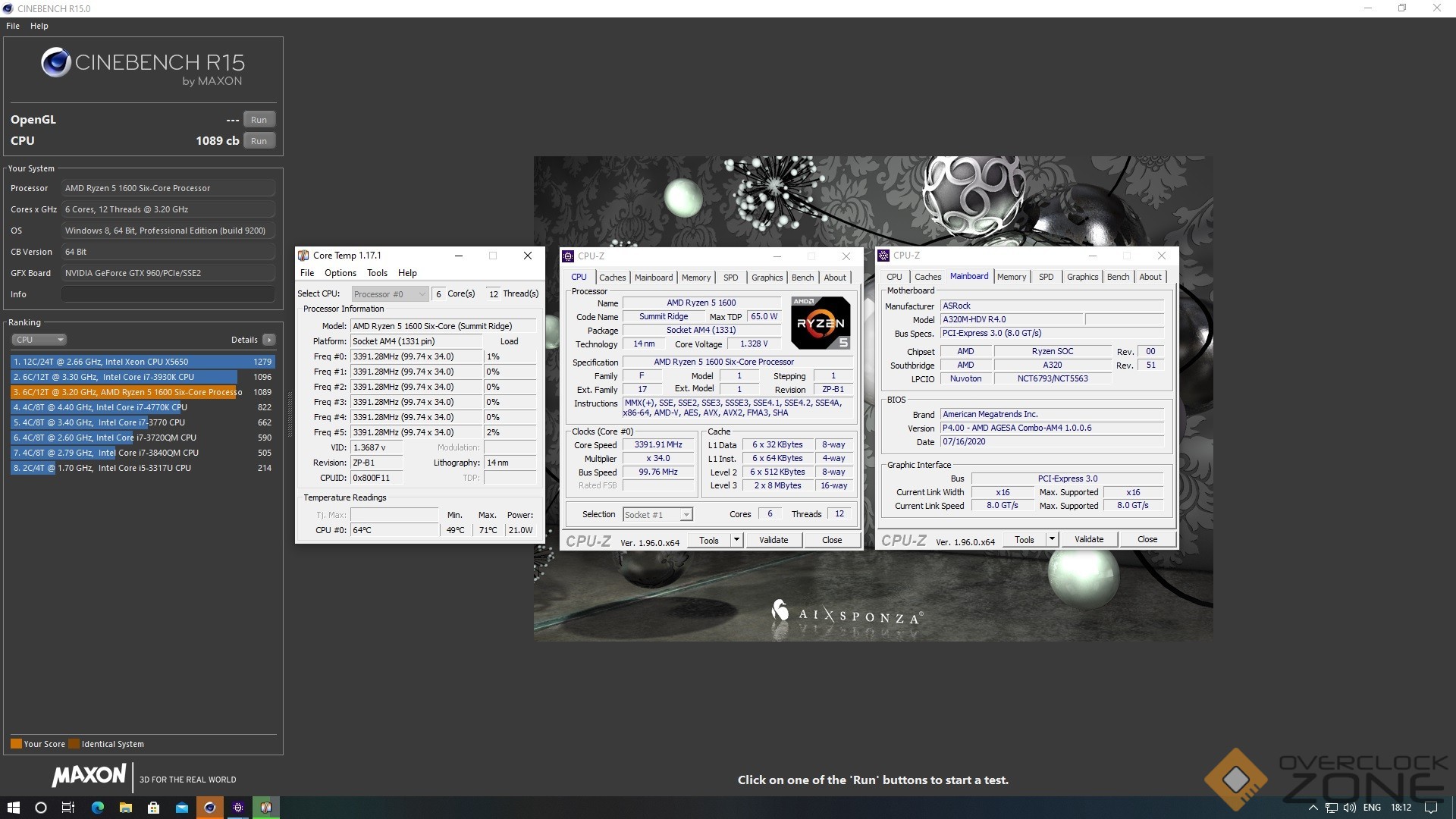This screenshot has width=1456, height=819.
Task: Open the volume control in the system tray
Action: click(1350, 808)
